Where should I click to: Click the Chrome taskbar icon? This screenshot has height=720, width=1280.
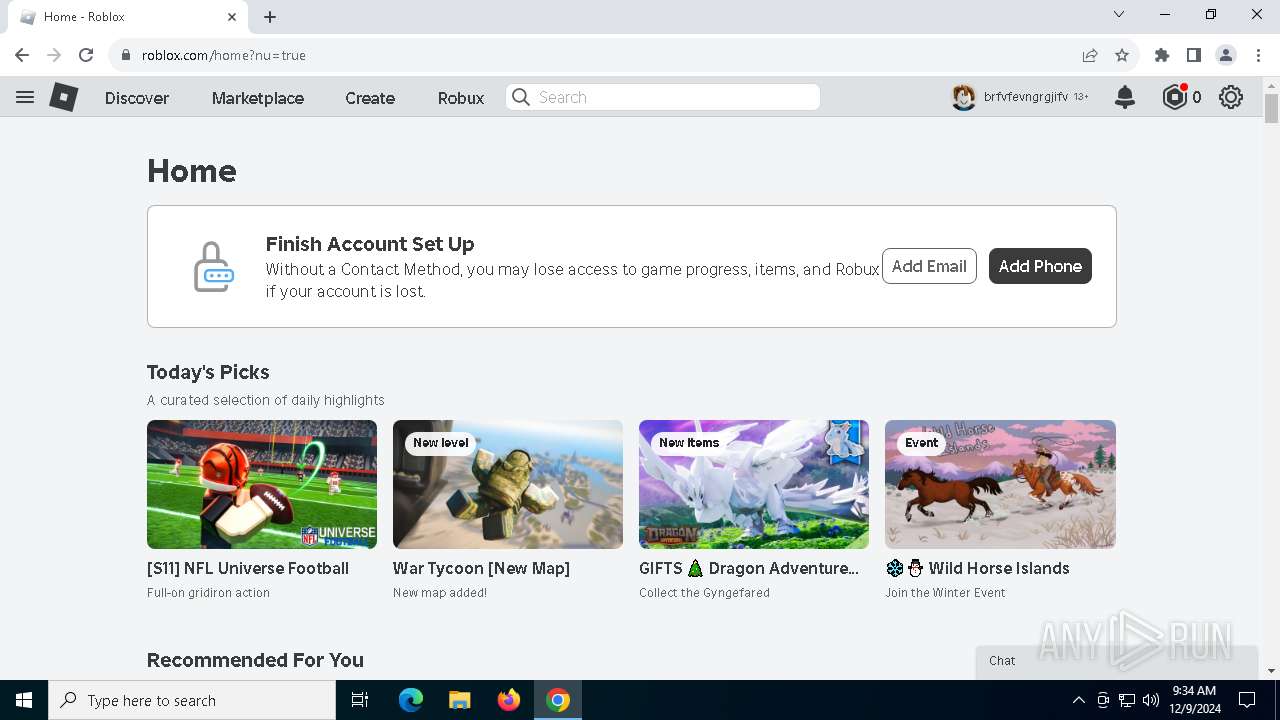point(558,700)
